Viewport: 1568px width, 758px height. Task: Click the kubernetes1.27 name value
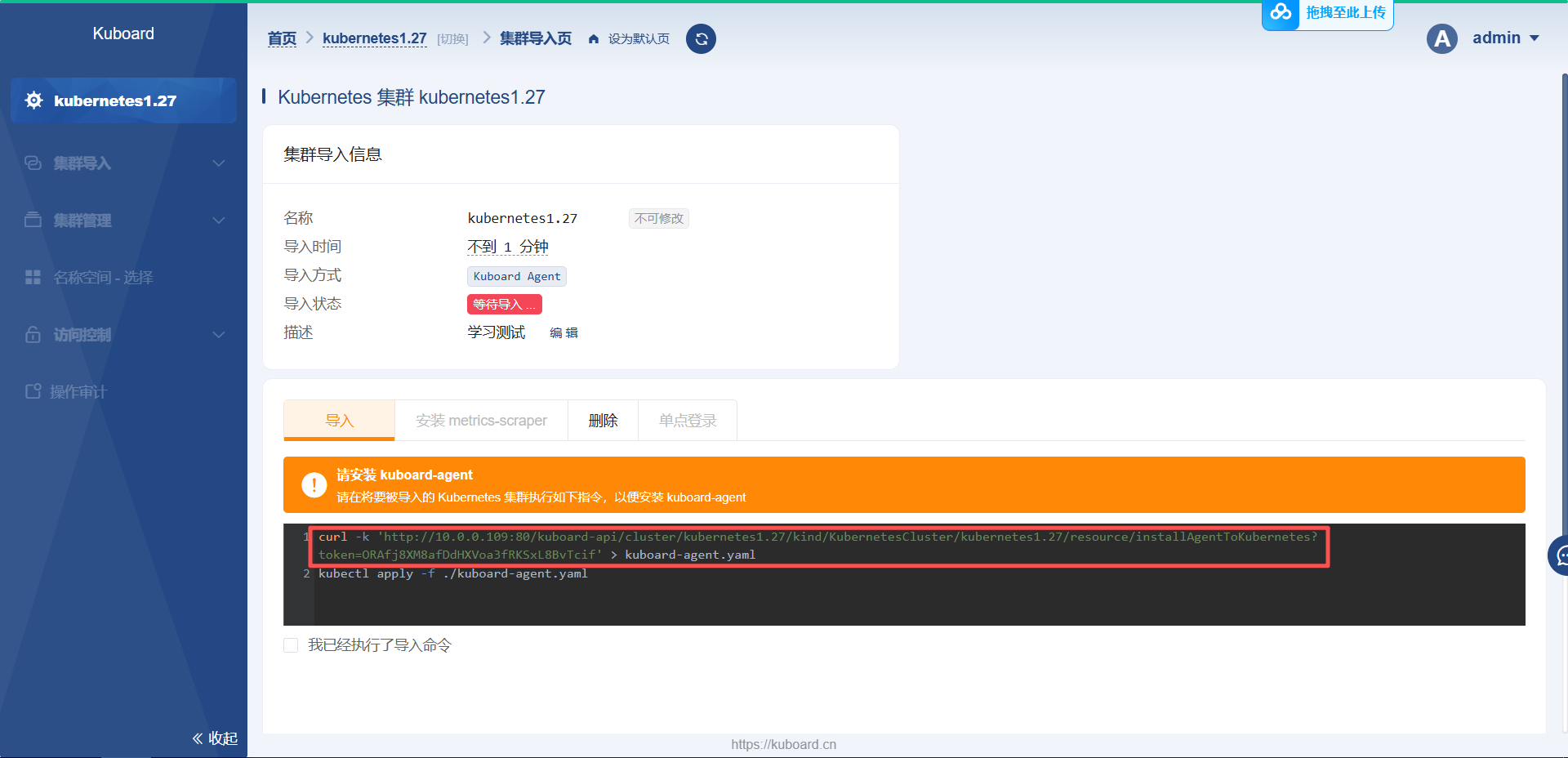point(523,218)
